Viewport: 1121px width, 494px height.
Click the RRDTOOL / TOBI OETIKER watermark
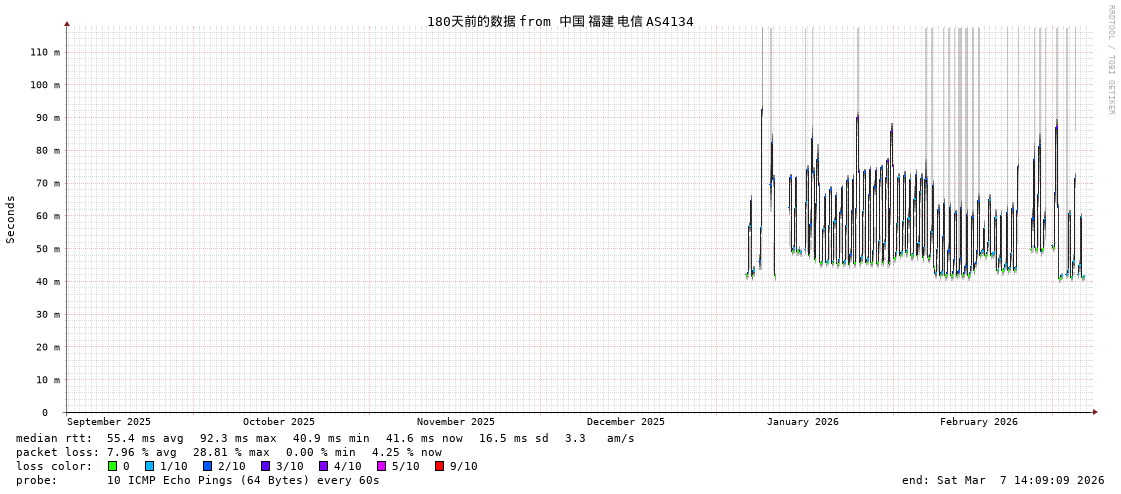[x=1110, y=60]
